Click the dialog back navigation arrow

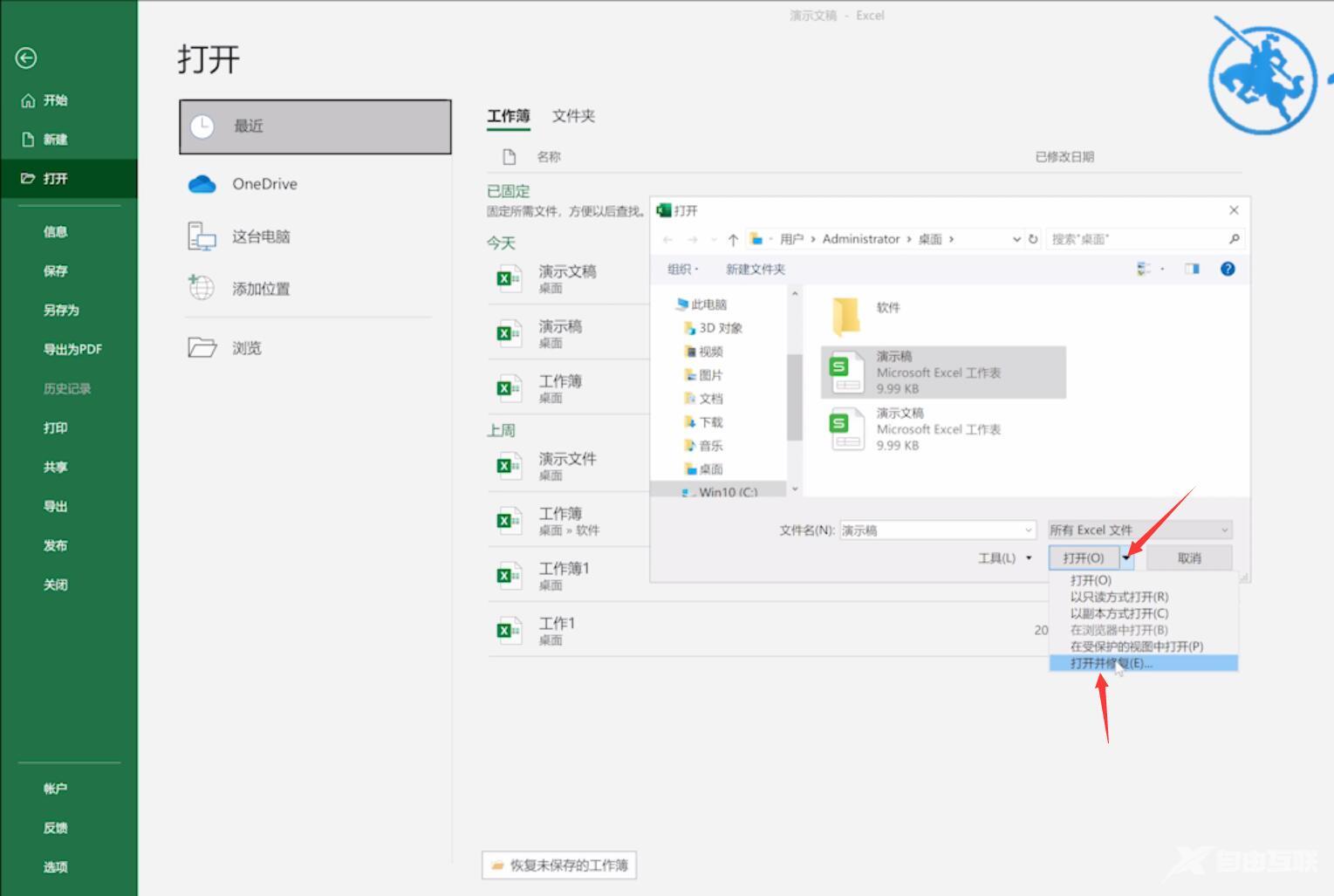(x=668, y=239)
